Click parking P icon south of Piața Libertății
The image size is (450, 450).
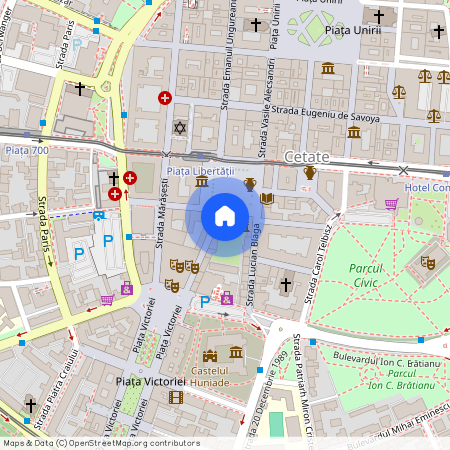pyautogui.click(x=205, y=302)
